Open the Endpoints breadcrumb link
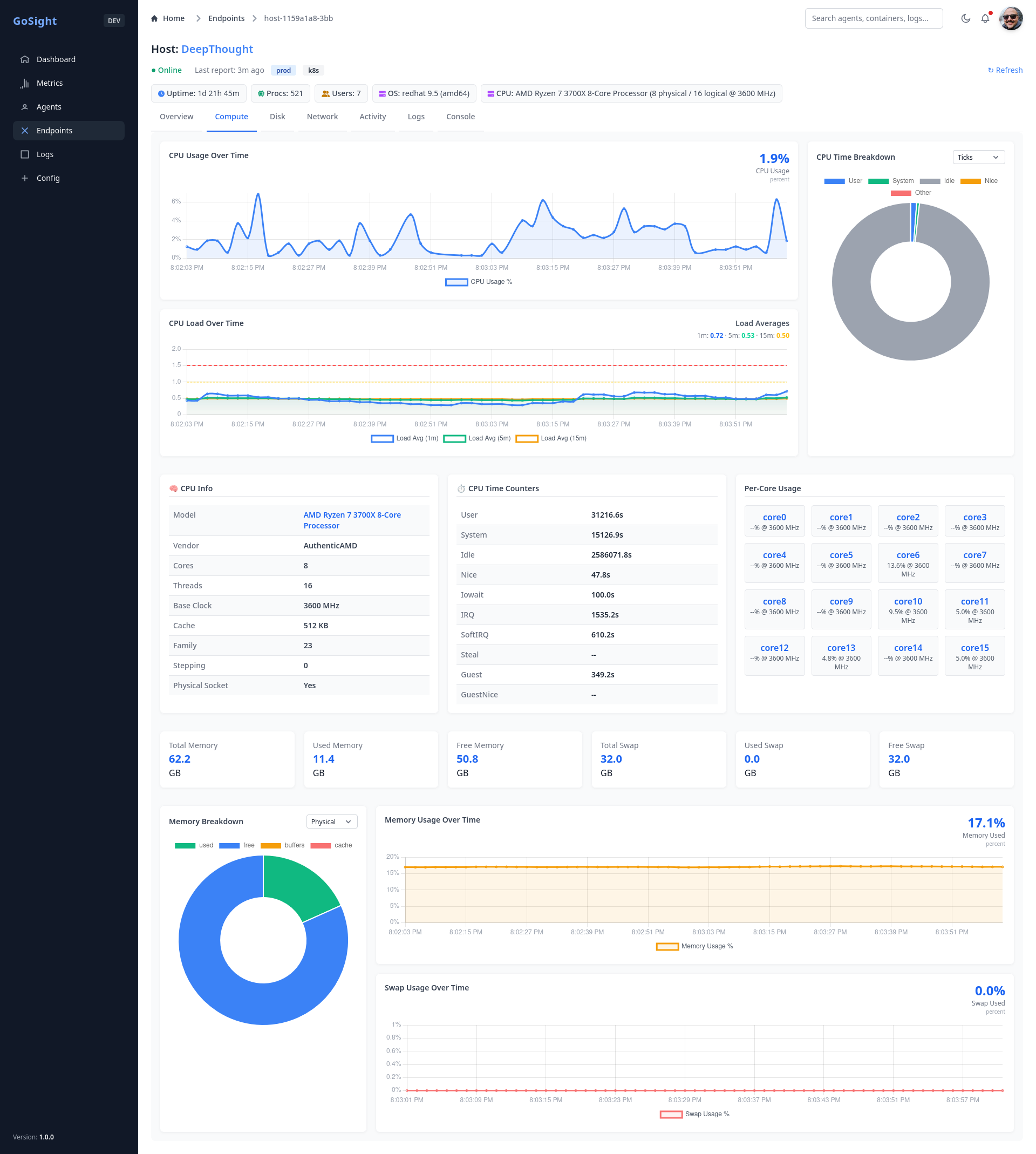Viewport: 1036px width, 1154px height. click(226, 18)
